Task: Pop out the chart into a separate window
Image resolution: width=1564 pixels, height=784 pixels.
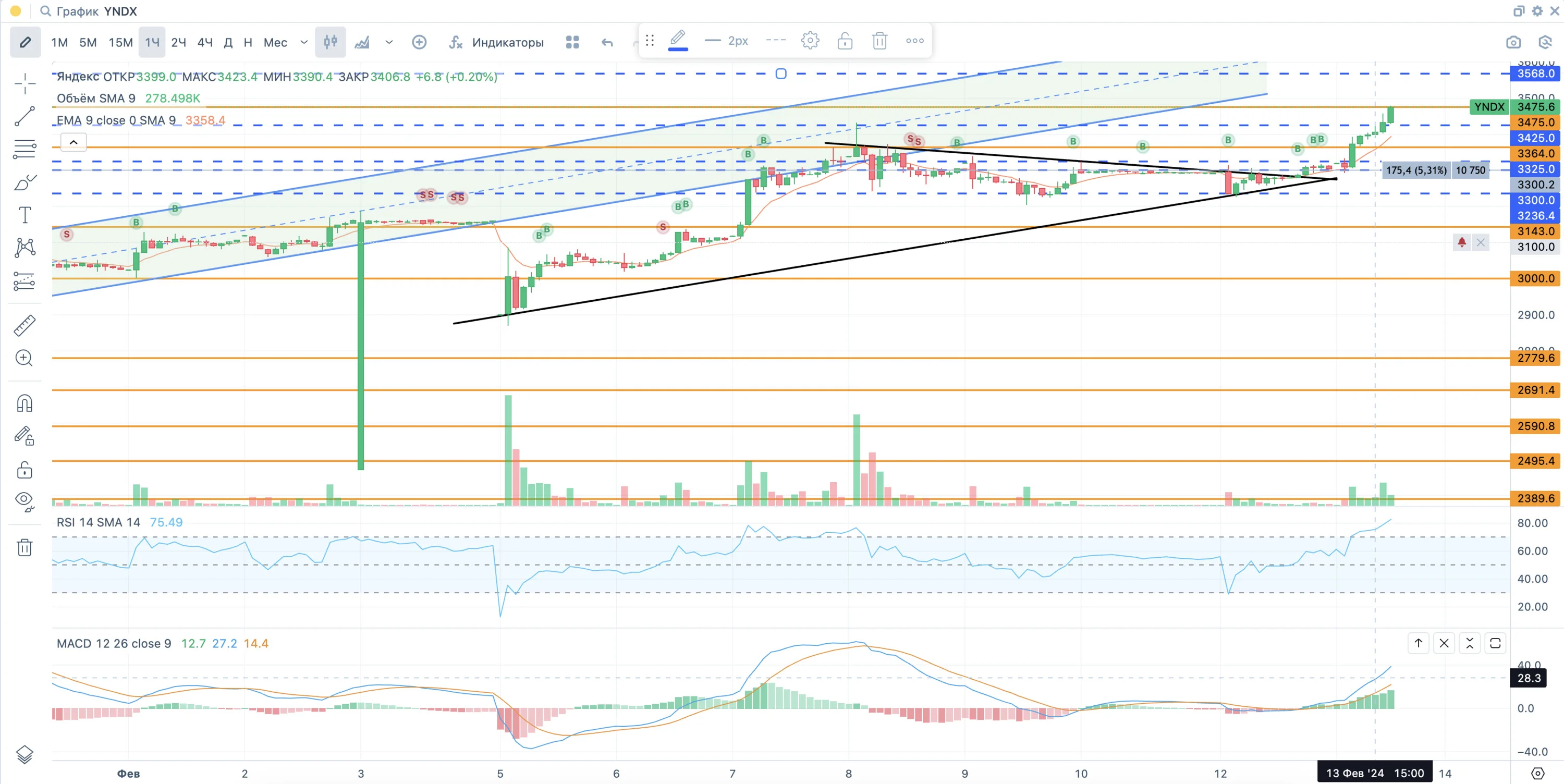Action: [x=1519, y=11]
